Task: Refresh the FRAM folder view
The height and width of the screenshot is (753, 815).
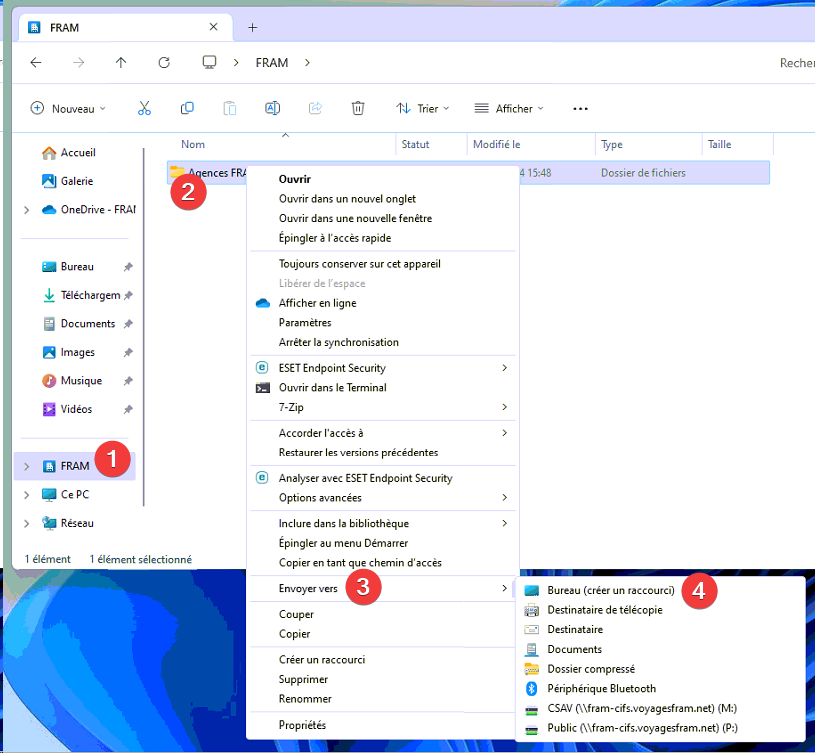Action: pos(164,63)
